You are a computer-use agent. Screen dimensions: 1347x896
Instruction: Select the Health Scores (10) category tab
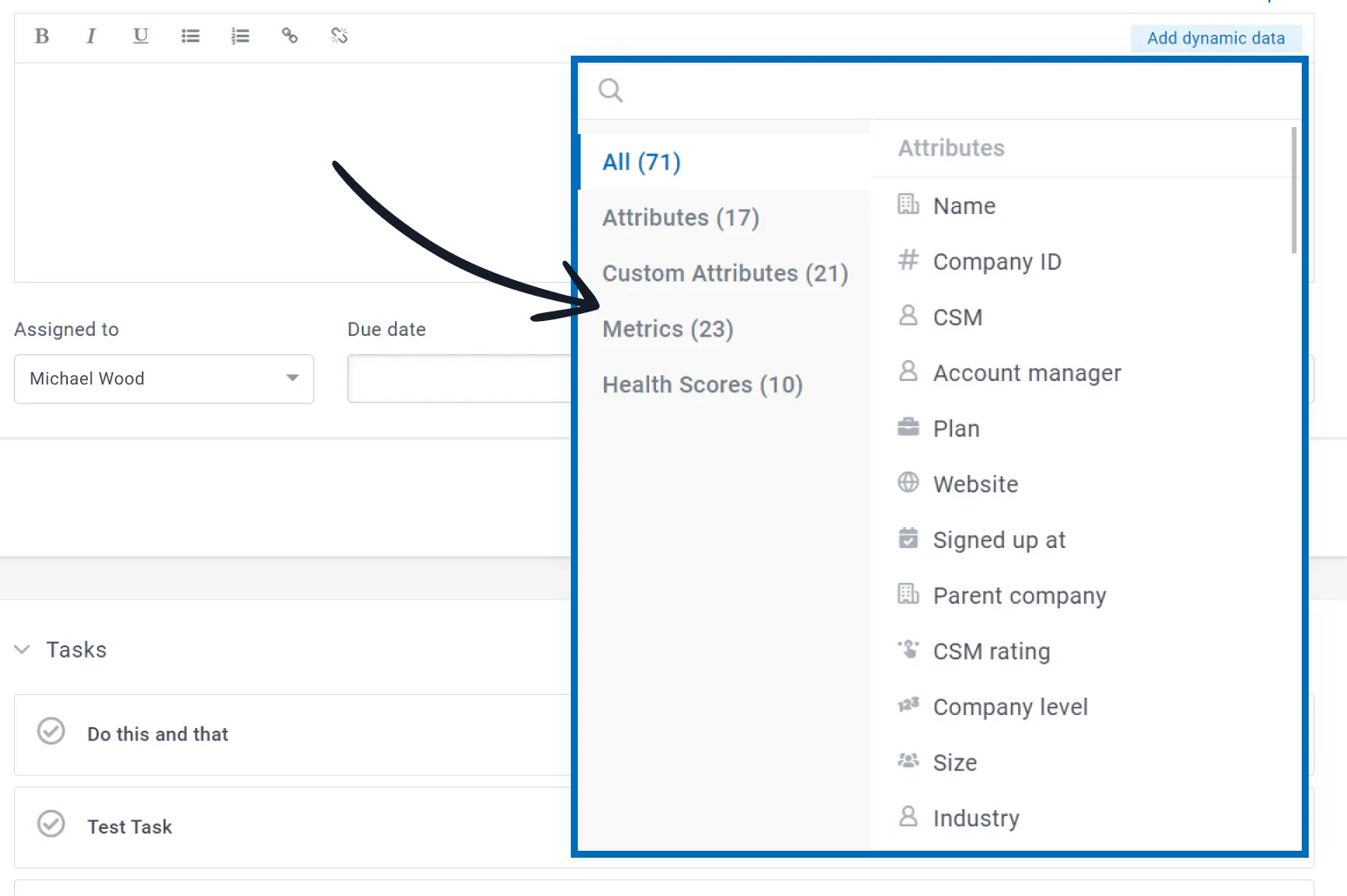pyautogui.click(x=725, y=384)
